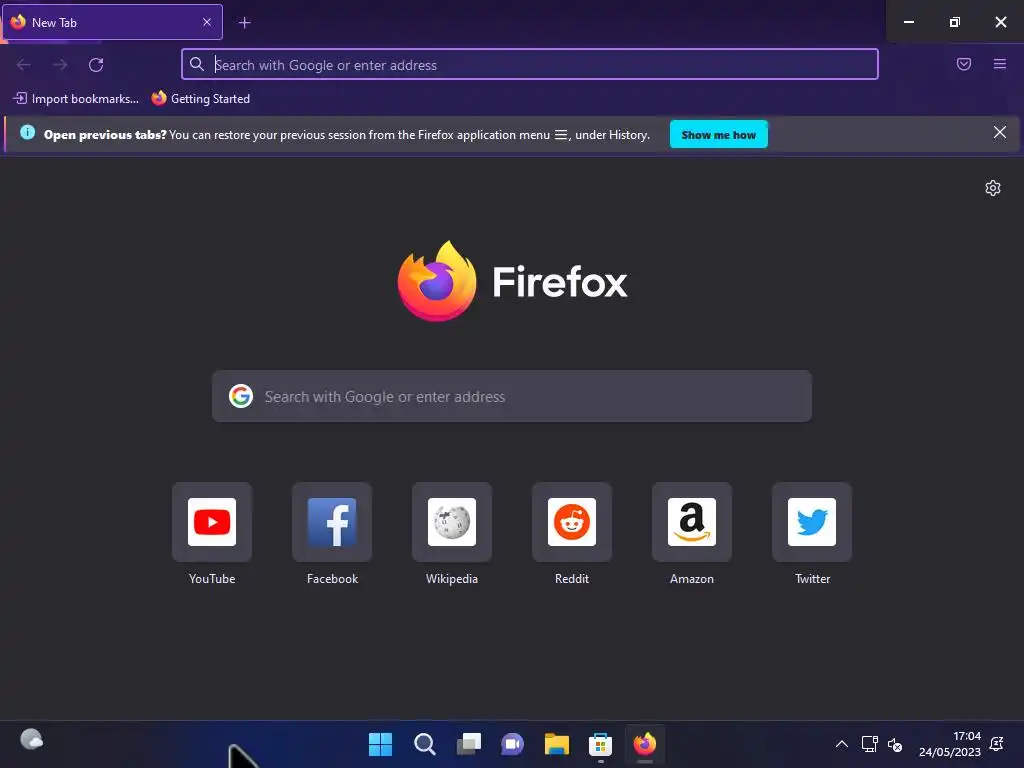
Task: Click Firefox icon on taskbar
Action: click(x=645, y=744)
